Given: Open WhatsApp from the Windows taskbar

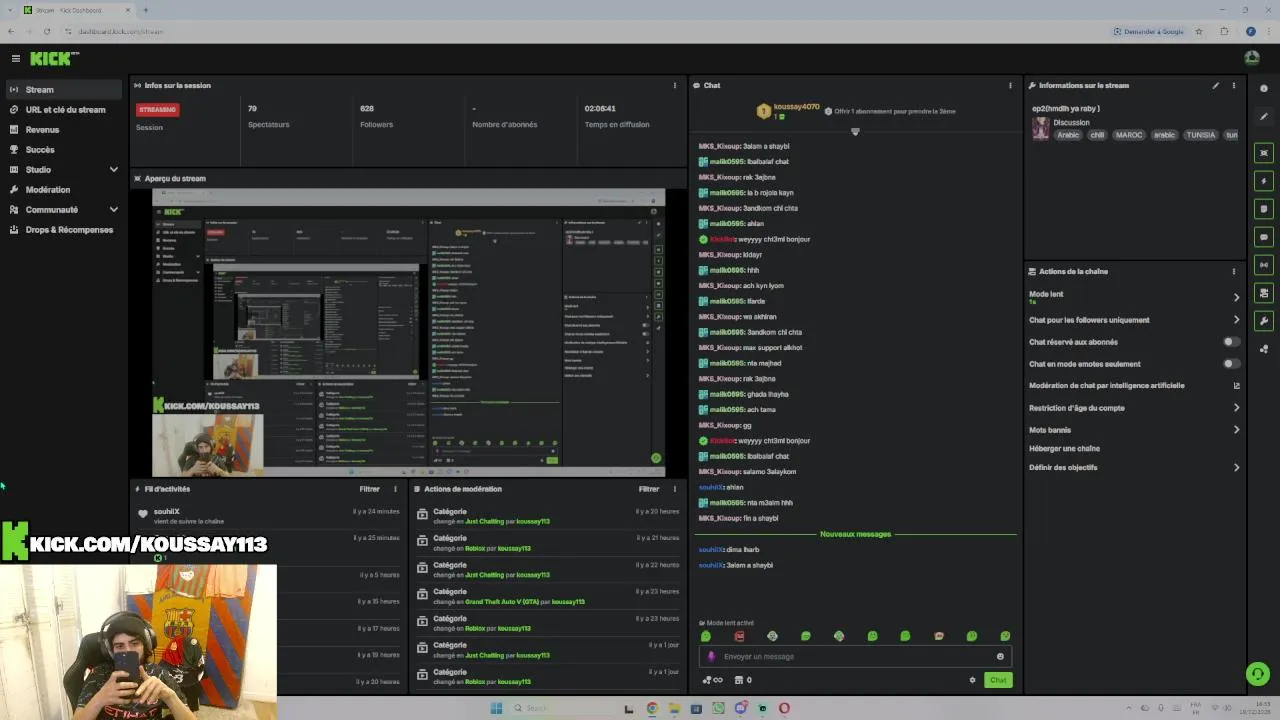Looking at the screenshot, I should 718,708.
